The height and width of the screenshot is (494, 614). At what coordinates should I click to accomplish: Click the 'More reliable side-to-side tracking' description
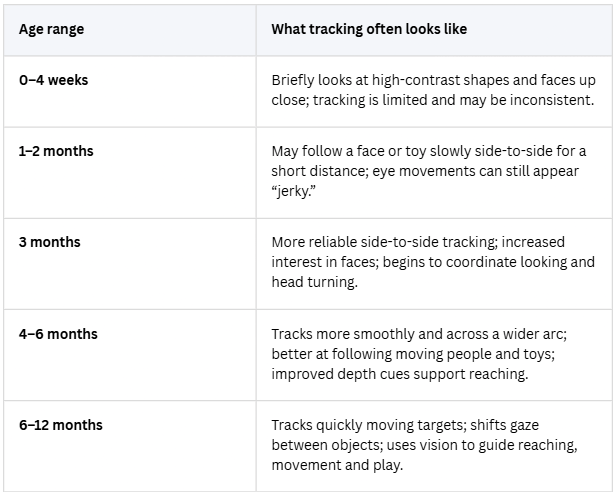(433, 262)
